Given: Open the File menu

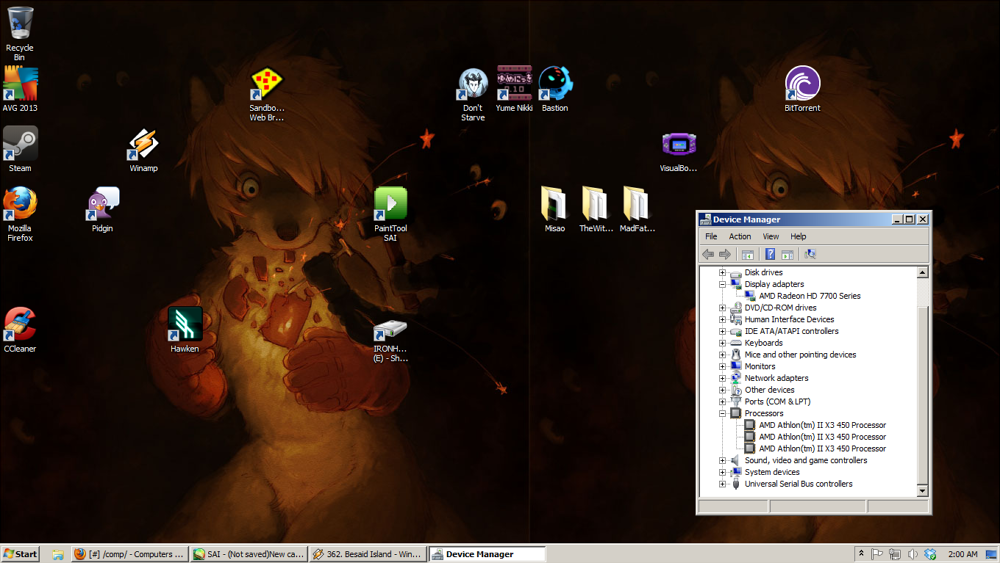Looking at the screenshot, I should [711, 237].
